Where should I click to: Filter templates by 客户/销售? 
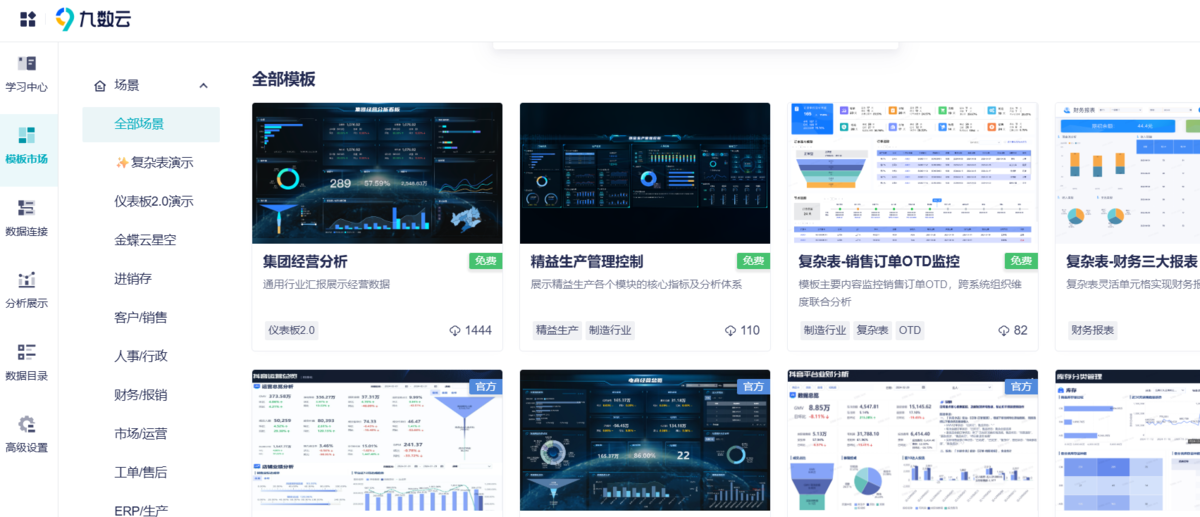click(x=141, y=318)
